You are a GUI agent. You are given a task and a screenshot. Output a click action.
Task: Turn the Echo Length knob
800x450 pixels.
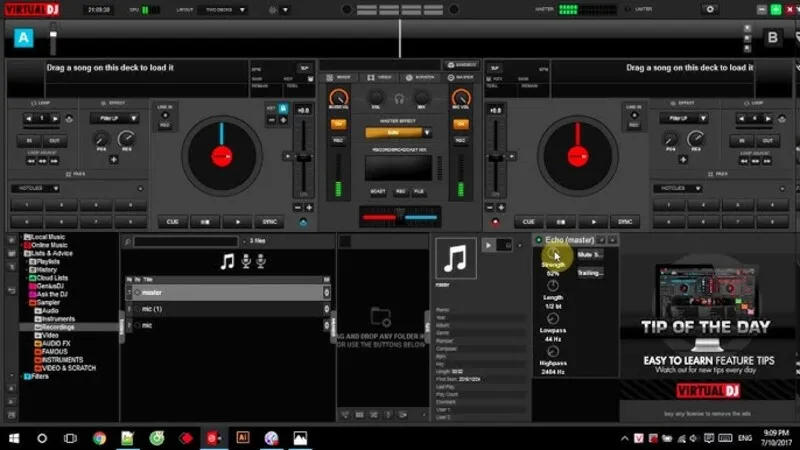553,286
